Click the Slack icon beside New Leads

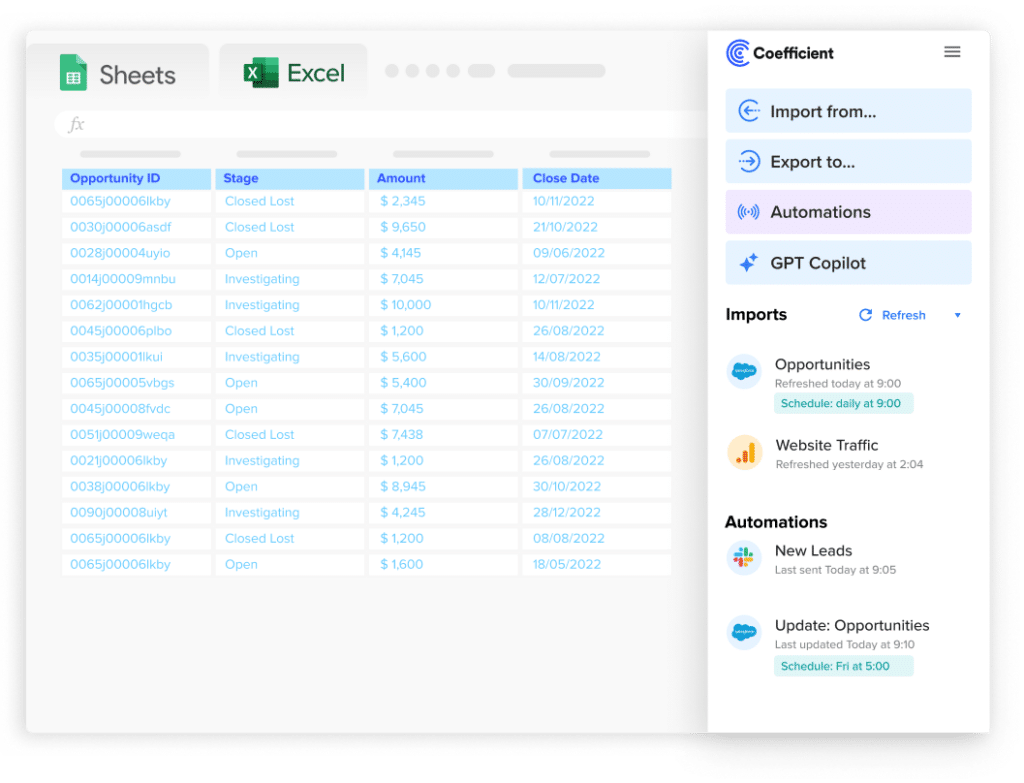[744, 558]
